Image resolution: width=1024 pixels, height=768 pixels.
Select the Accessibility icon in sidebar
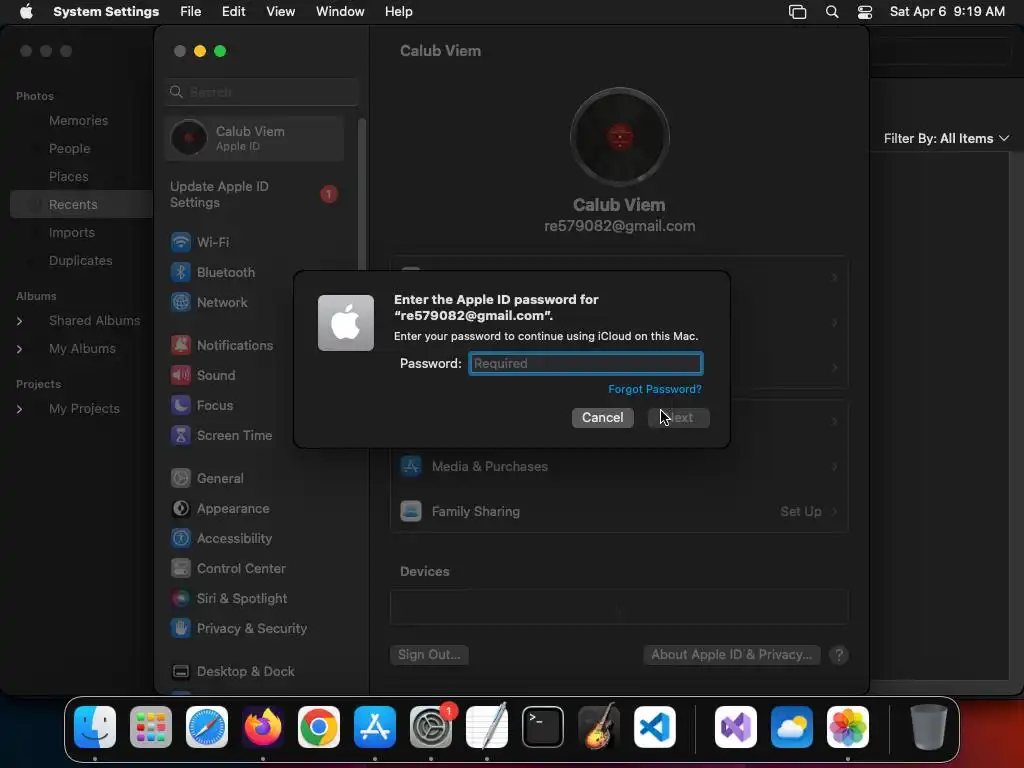pos(181,538)
